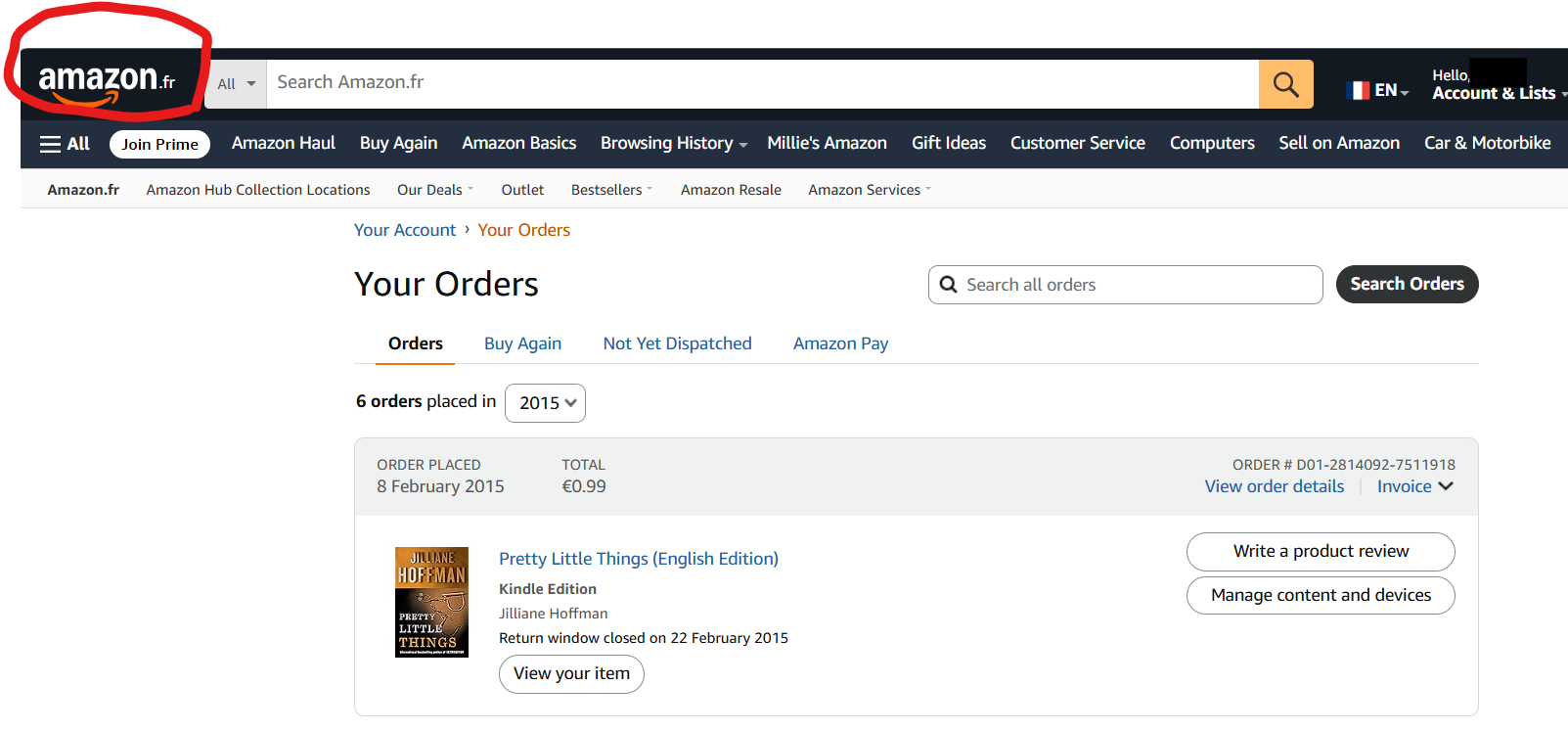Open the Browsing History dropdown

pyautogui.click(x=674, y=143)
